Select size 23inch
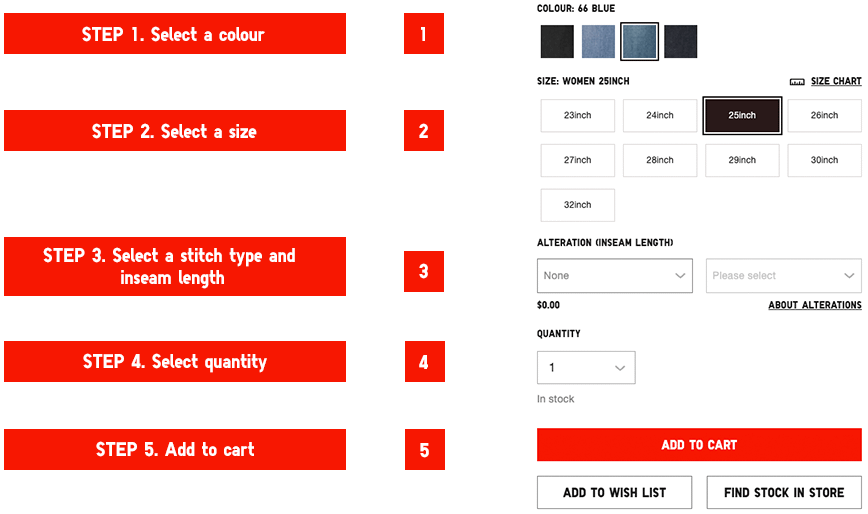868x514 pixels. pyautogui.click(x=577, y=116)
